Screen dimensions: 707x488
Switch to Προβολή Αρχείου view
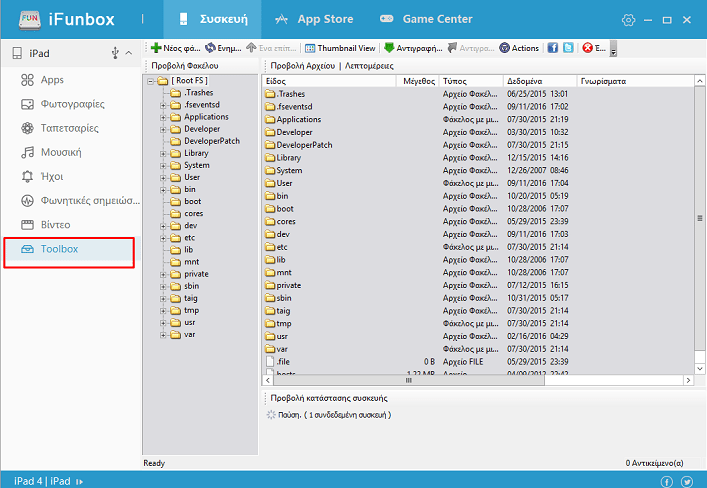tap(303, 66)
